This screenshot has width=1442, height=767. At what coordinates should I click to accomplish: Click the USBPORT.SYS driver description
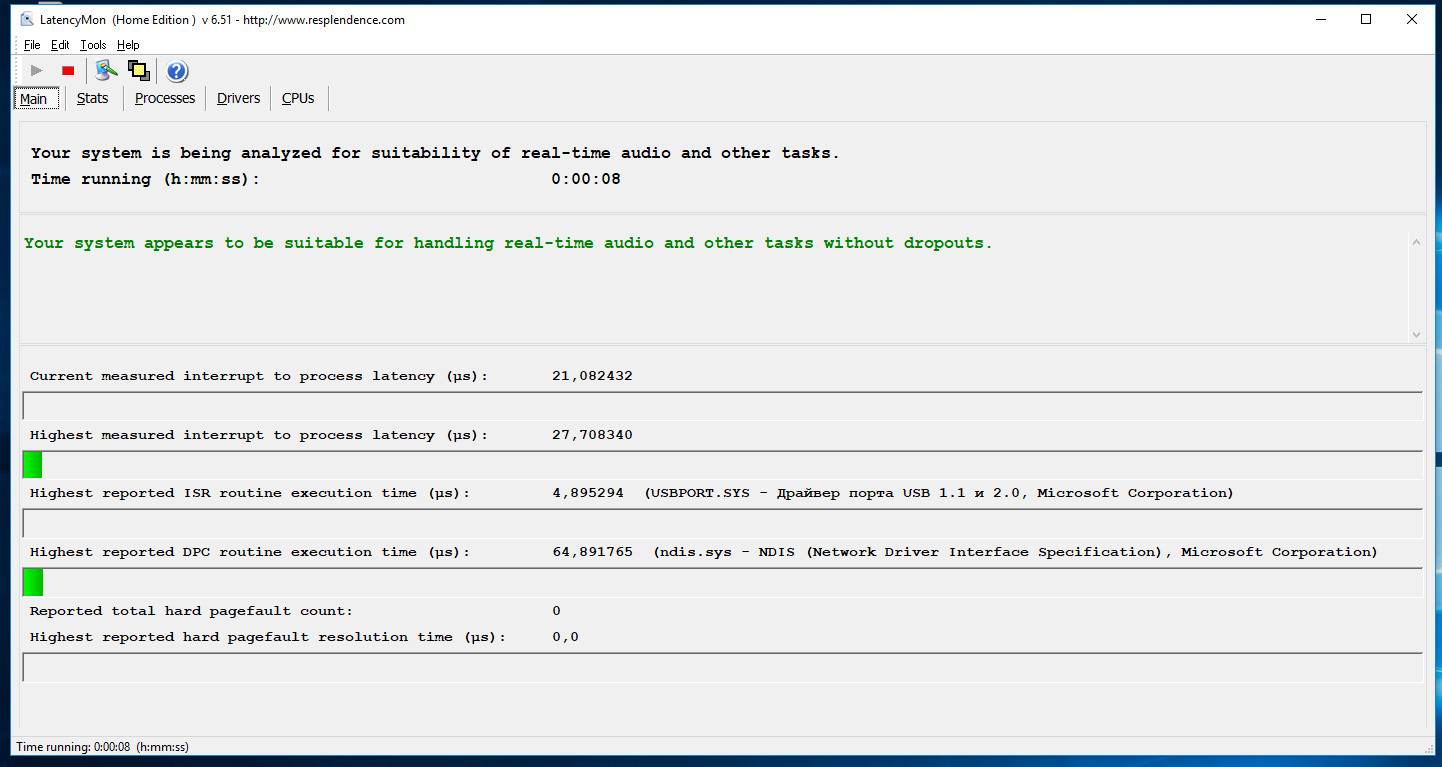coord(939,493)
